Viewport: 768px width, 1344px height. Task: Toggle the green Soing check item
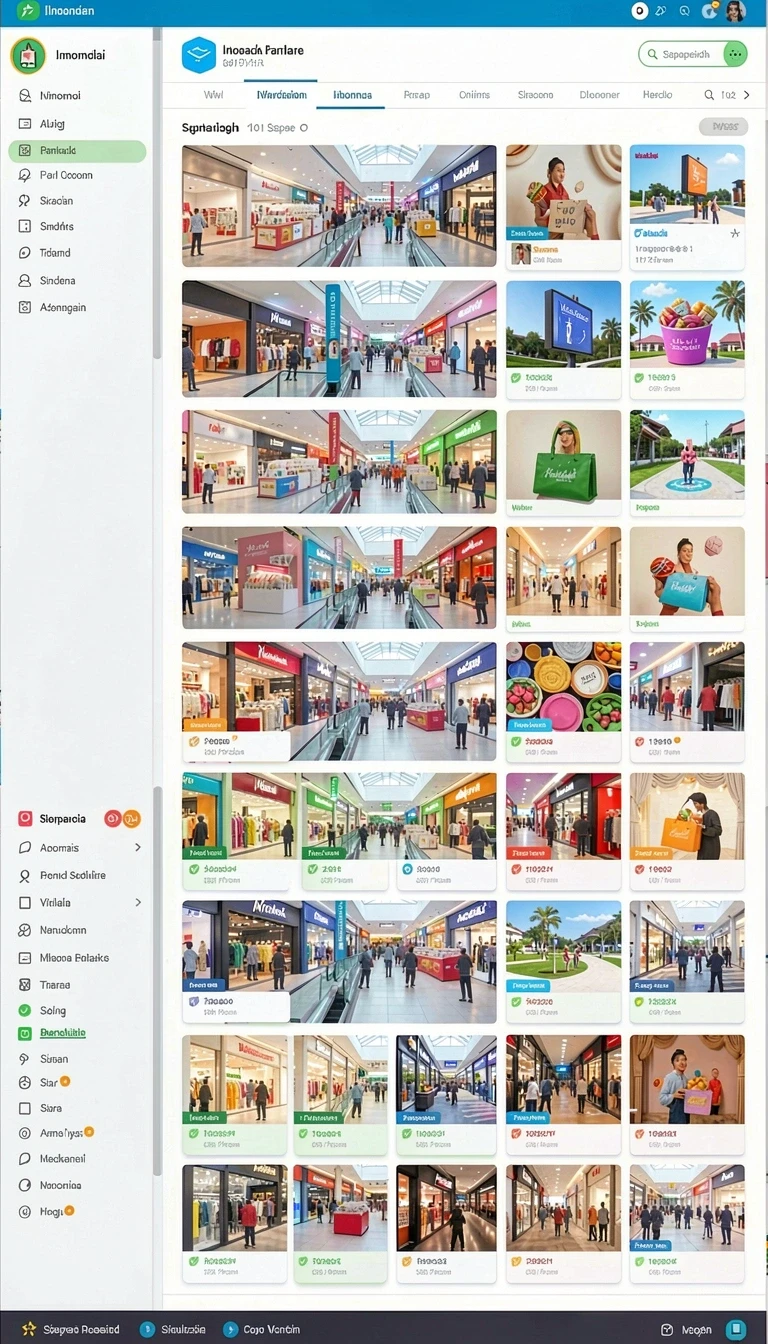click(25, 1011)
